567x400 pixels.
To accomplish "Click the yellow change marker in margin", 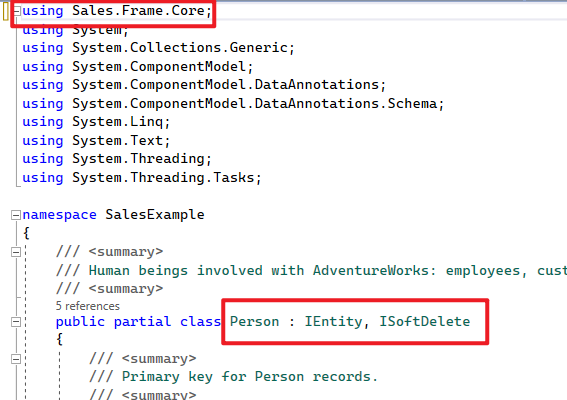I will point(5,11).
